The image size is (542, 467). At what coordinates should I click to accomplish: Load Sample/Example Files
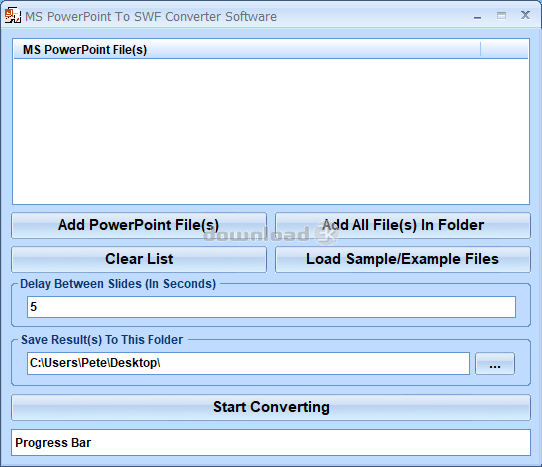tap(403, 259)
